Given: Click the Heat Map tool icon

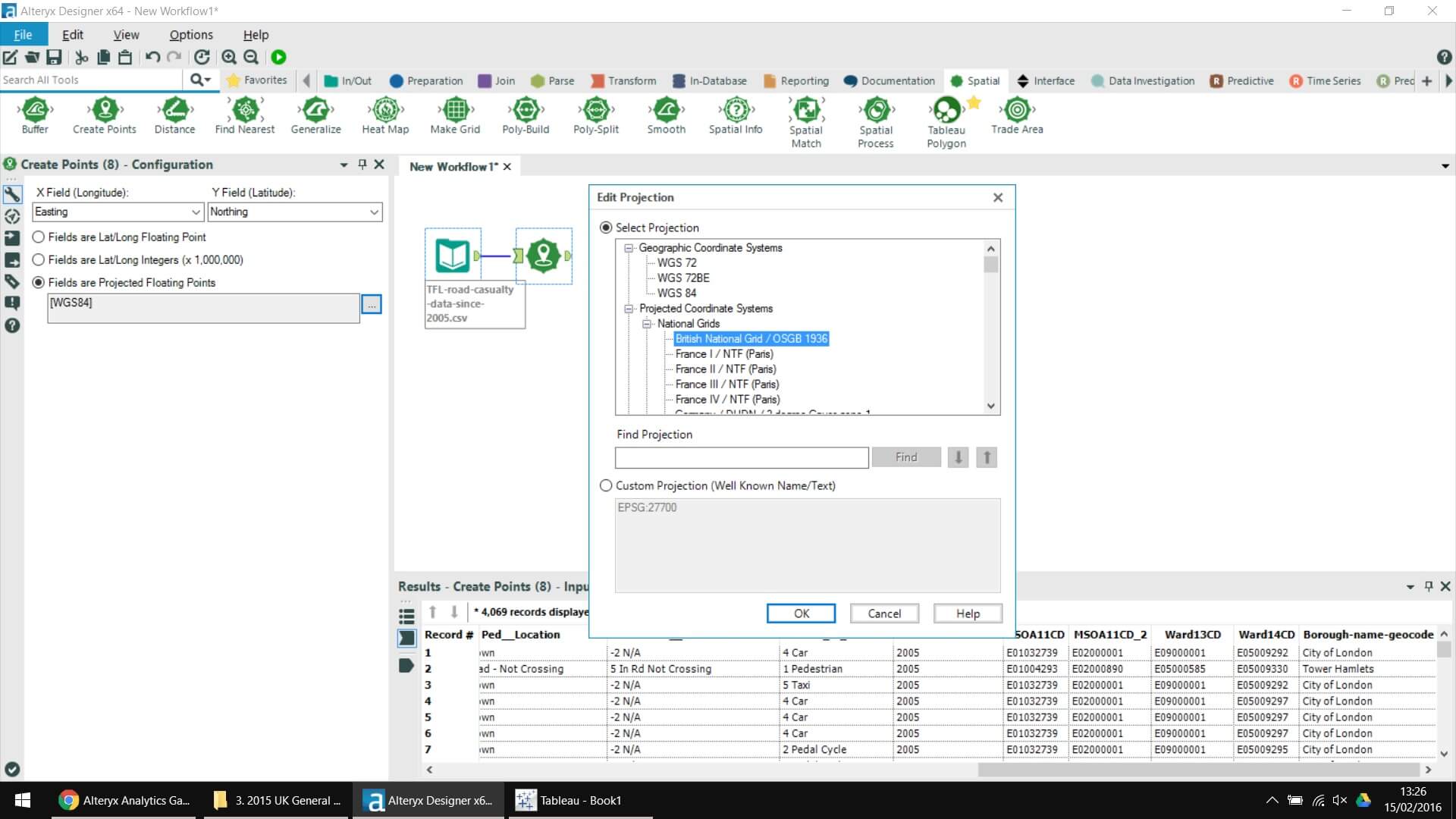Looking at the screenshot, I should pos(385,111).
